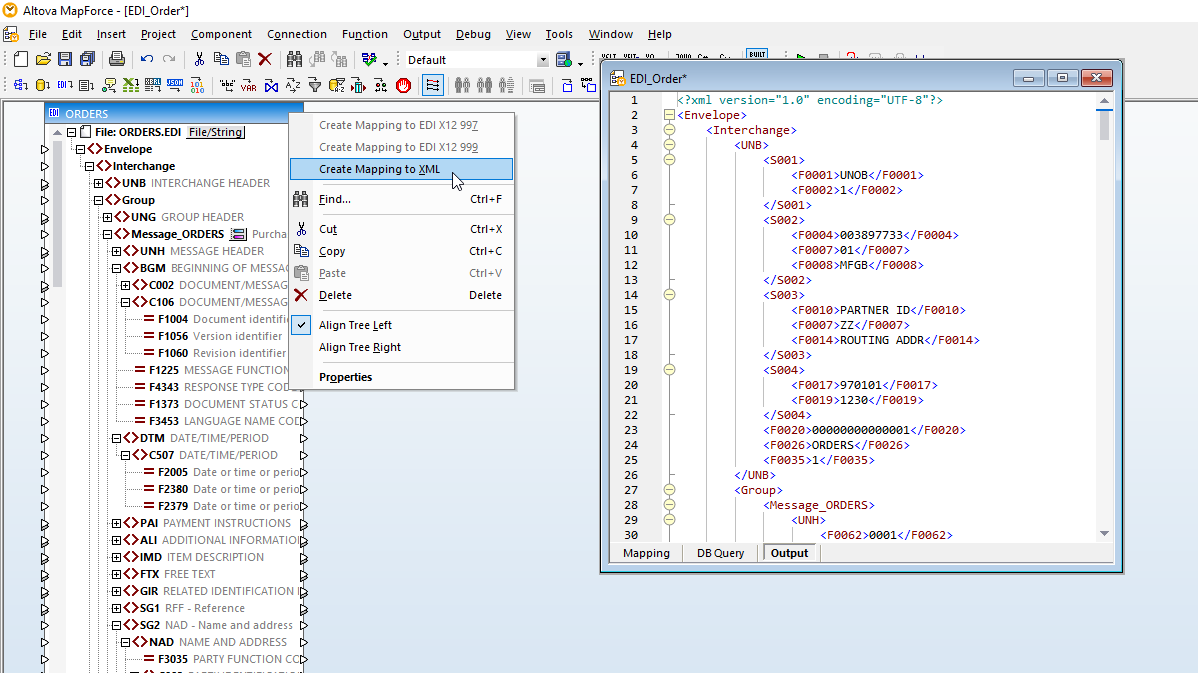Insert a Text File component icon

coord(86,86)
